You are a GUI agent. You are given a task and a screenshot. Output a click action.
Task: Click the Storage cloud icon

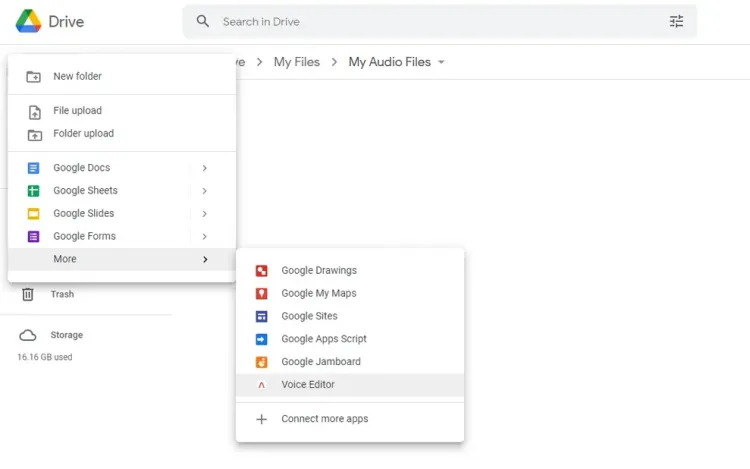point(28,335)
